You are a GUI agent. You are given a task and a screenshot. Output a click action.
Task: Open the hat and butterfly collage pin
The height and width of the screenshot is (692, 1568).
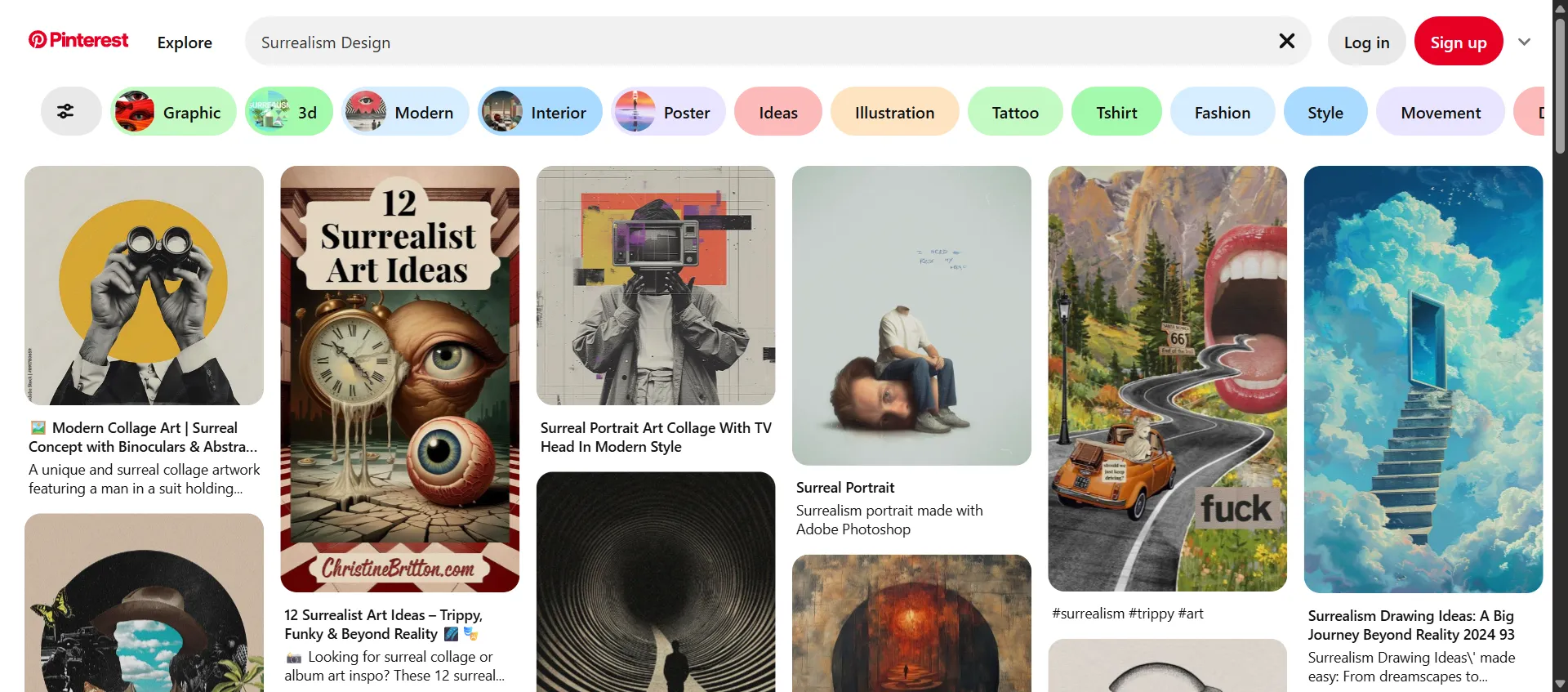(x=144, y=602)
